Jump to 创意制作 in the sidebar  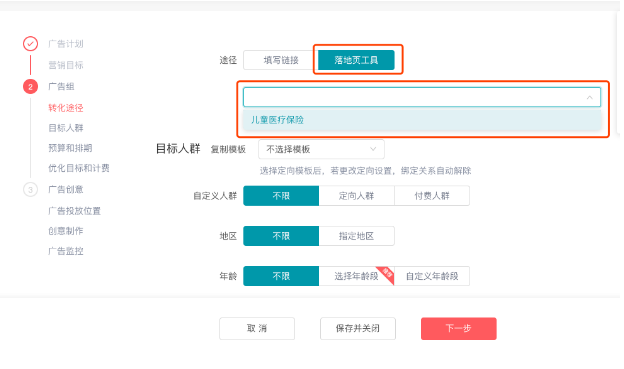(66, 231)
